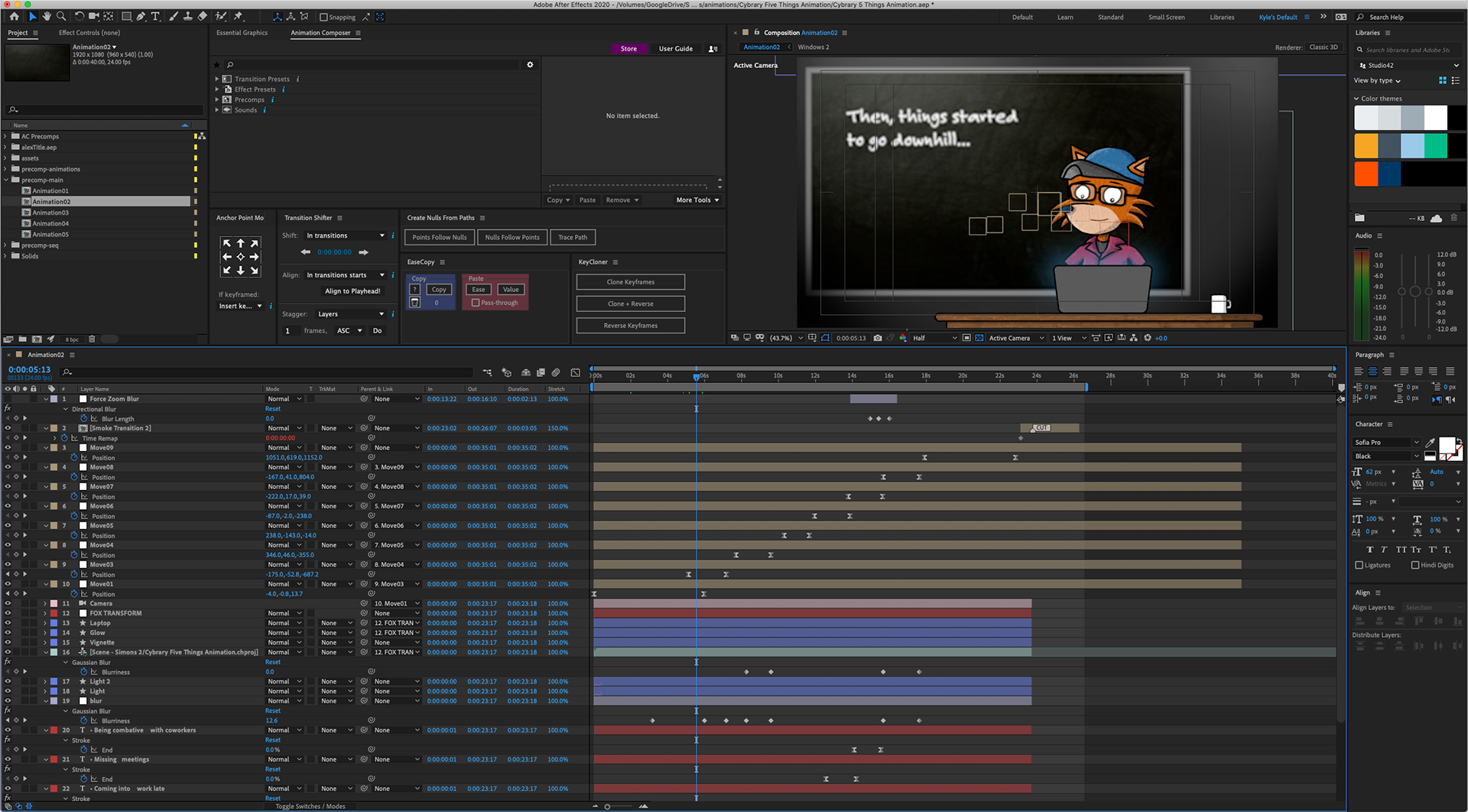Viewport: 1468px width, 812px height.
Task: Select the Home icon in the toolbar
Action: pos(14,16)
